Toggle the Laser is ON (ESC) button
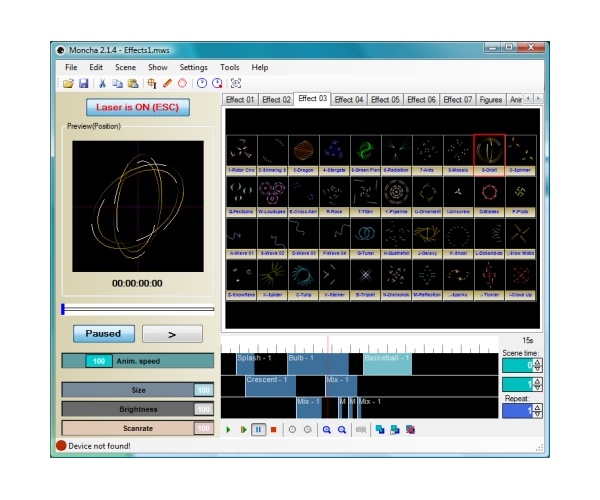The height and width of the screenshot is (500, 600). tap(138, 107)
